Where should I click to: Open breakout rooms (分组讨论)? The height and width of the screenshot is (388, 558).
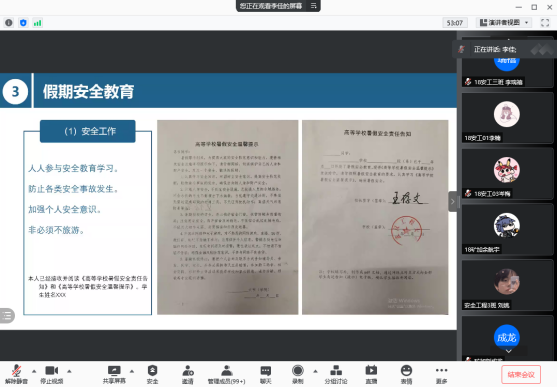(x=336, y=374)
